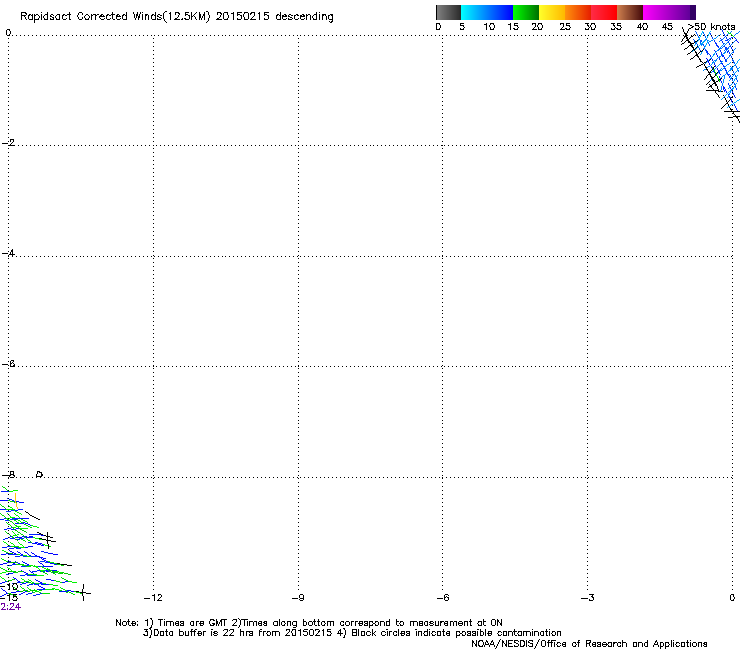Select the magenta-purple 40-50 knots legend color
The height and width of the screenshot is (650, 740).
669,12
